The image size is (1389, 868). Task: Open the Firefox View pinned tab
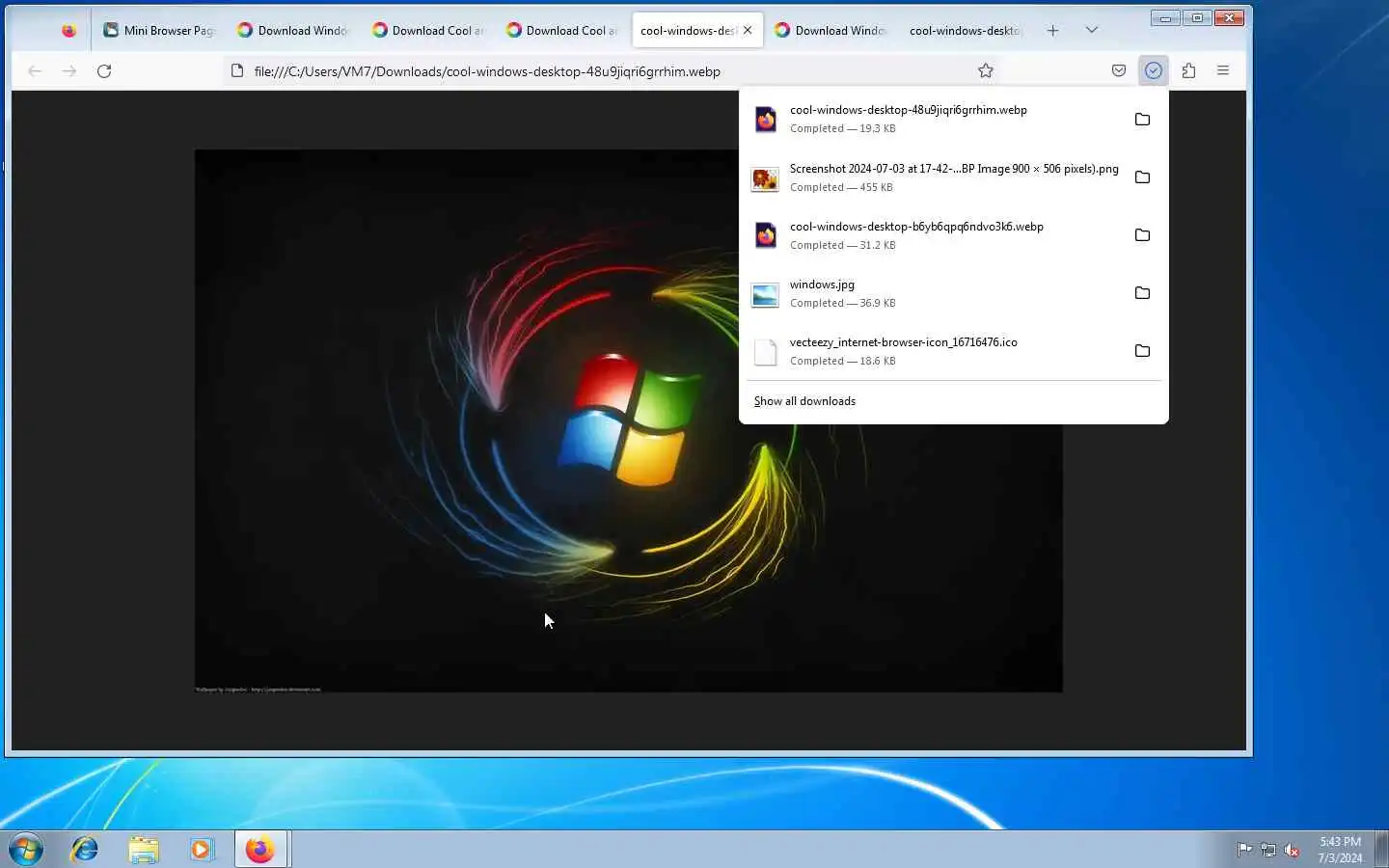(68, 30)
